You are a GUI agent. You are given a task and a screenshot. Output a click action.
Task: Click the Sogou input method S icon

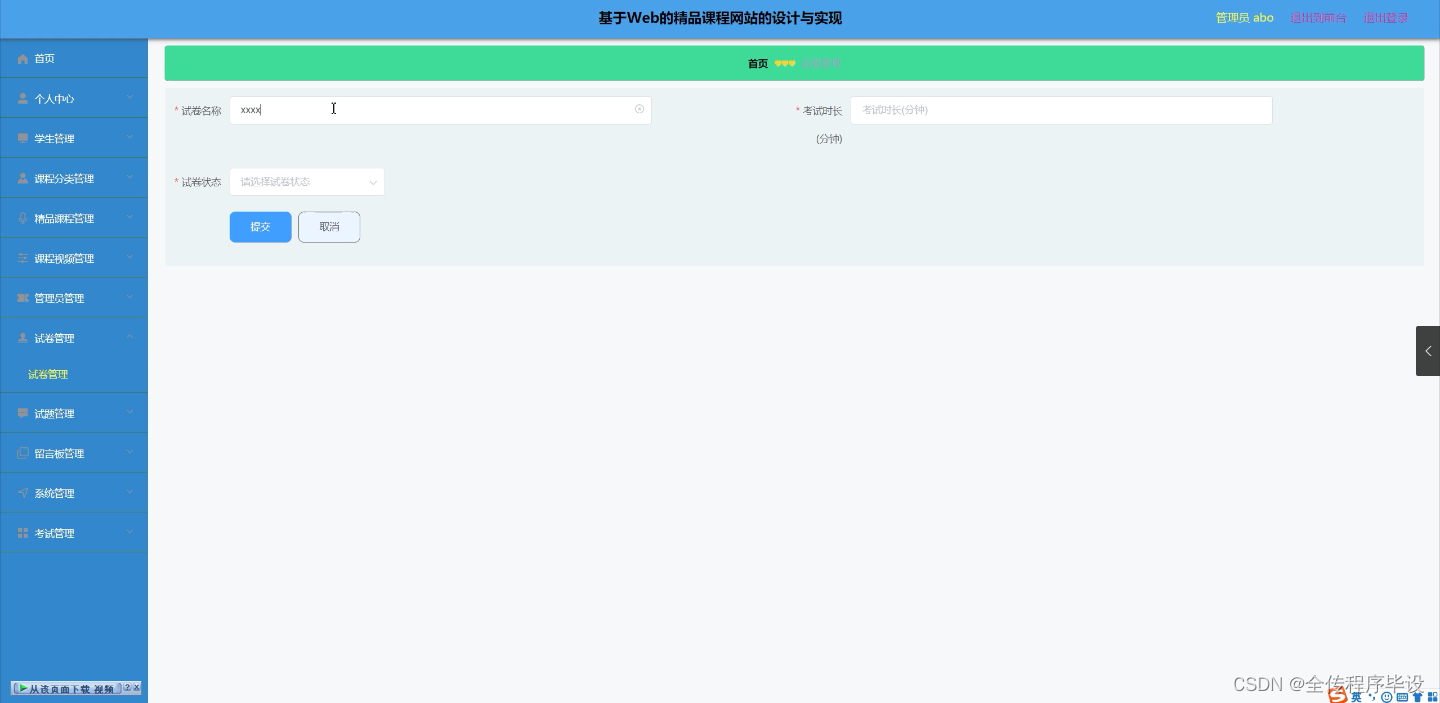[x=1338, y=696]
